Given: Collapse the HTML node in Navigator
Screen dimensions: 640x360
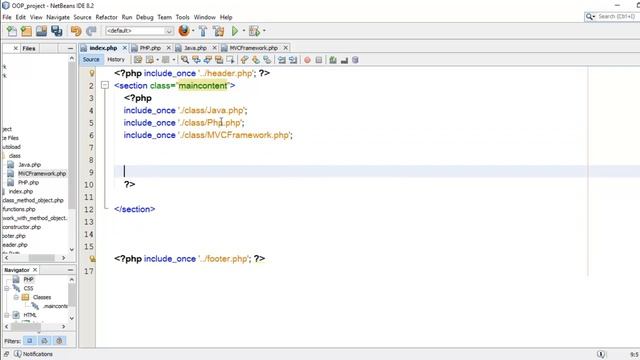Looking at the screenshot, I should [x=7, y=315].
